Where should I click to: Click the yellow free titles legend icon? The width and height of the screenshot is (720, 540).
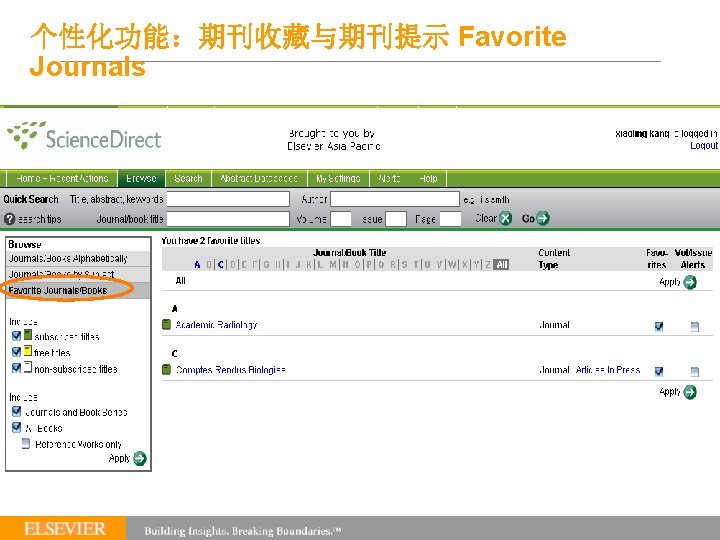[x=28, y=351]
